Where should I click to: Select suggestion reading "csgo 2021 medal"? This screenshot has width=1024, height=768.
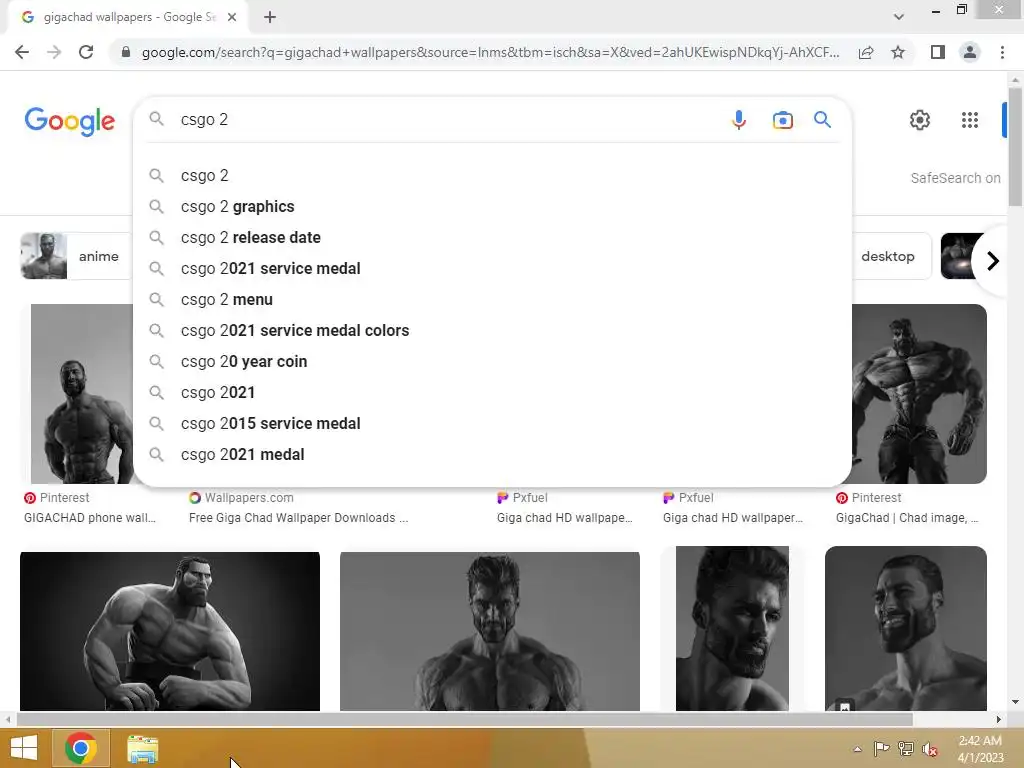[492, 455]
